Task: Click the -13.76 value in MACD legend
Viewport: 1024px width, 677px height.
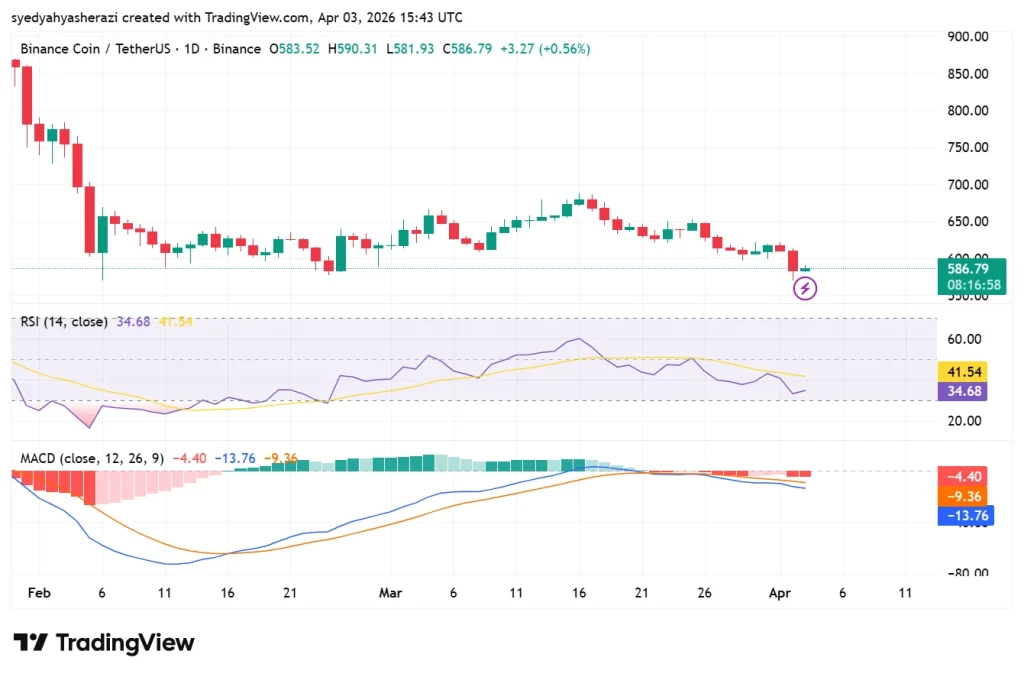Action: [x=235, y=458]
